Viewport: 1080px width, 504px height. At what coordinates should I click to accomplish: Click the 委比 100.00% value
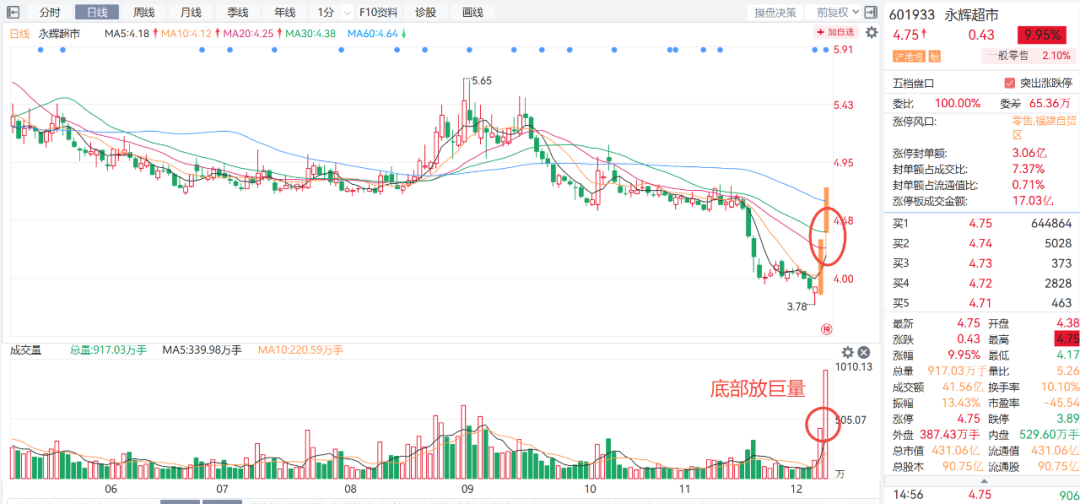tap(957, 103)
